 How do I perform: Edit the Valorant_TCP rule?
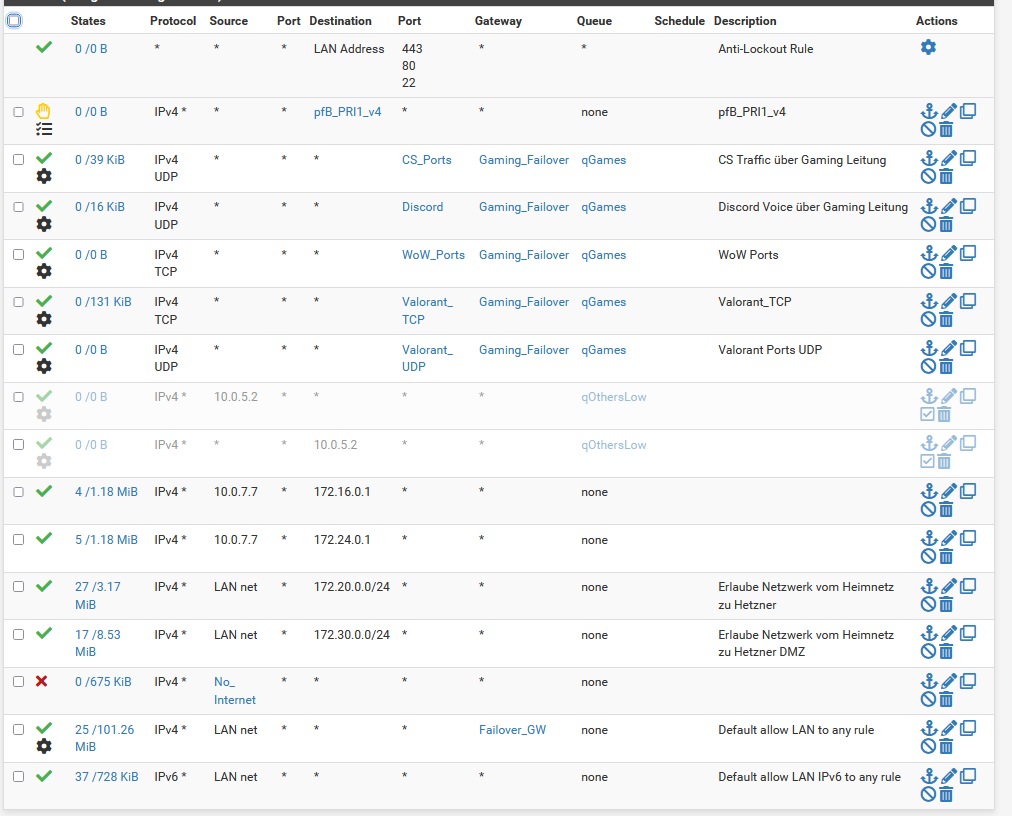pyautogui.click(x=948, y=301)
